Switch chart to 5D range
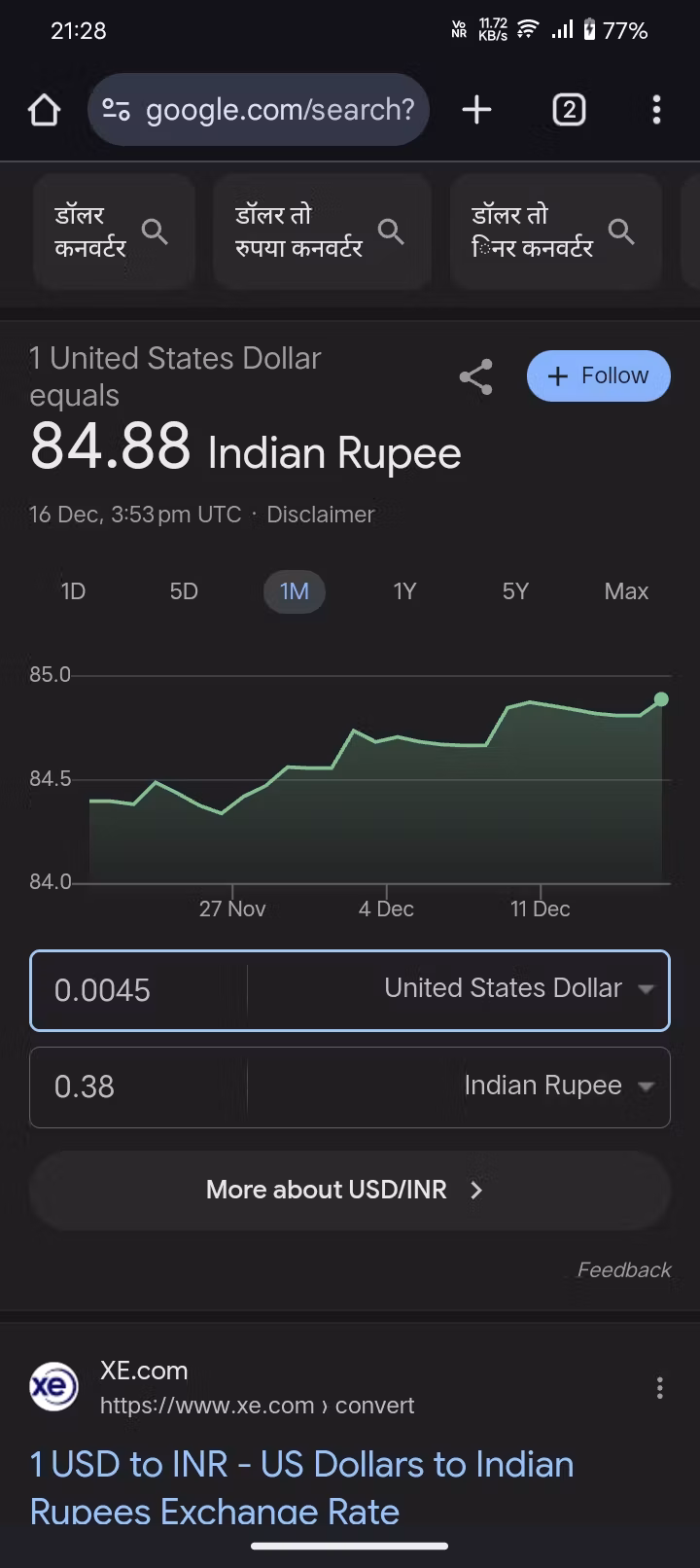Image resolution: width=700 pixels, height=1568 pixels. pyautogui.click(x=184, y=591)
